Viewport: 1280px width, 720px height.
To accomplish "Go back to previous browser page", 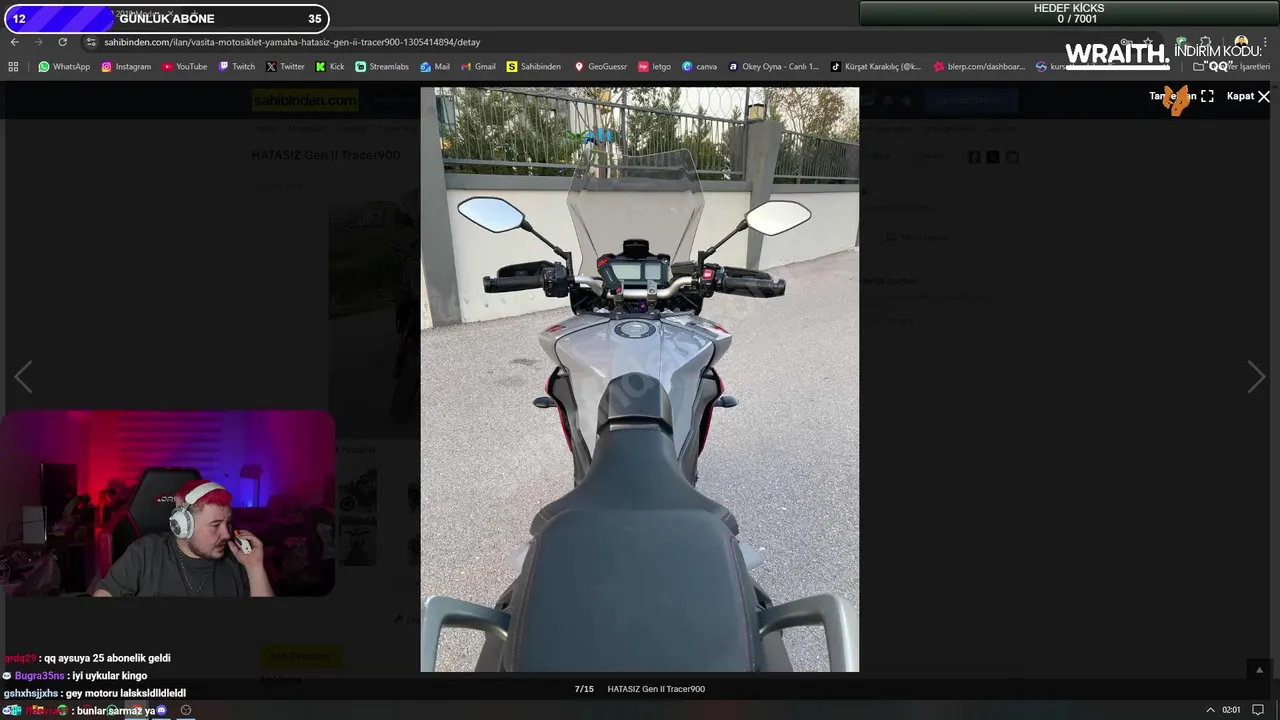I will [x=14, y=42].
